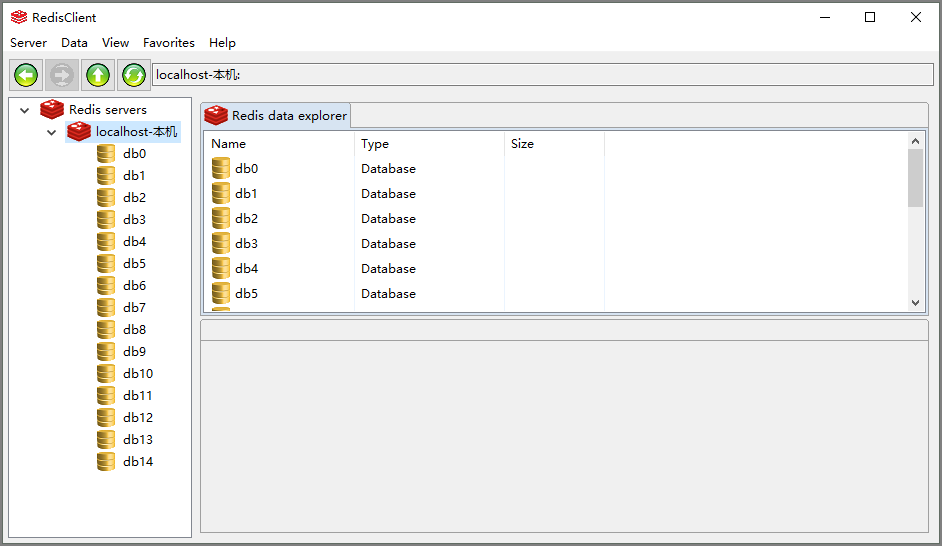Select the localhost-本机 label in tree
Viewport: 942px width, 546px height.
point(136,132)
